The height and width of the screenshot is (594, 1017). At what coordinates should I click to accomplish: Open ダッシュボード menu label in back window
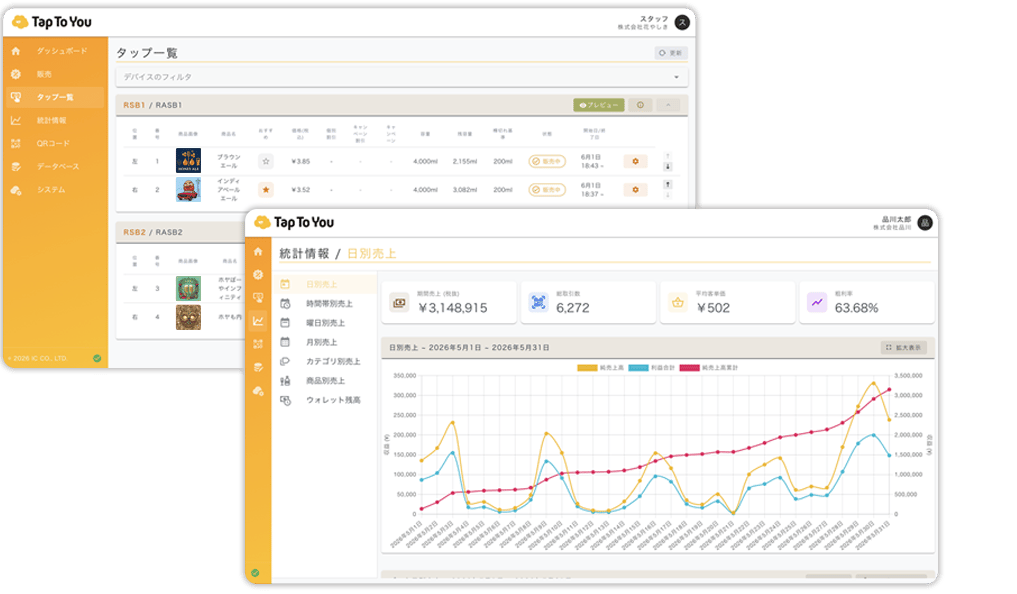click(62, 51)
